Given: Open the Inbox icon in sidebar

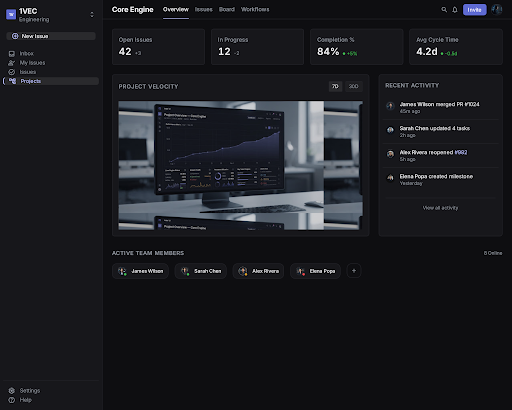Looking at the screenshot, I should [x=12, y=54].
